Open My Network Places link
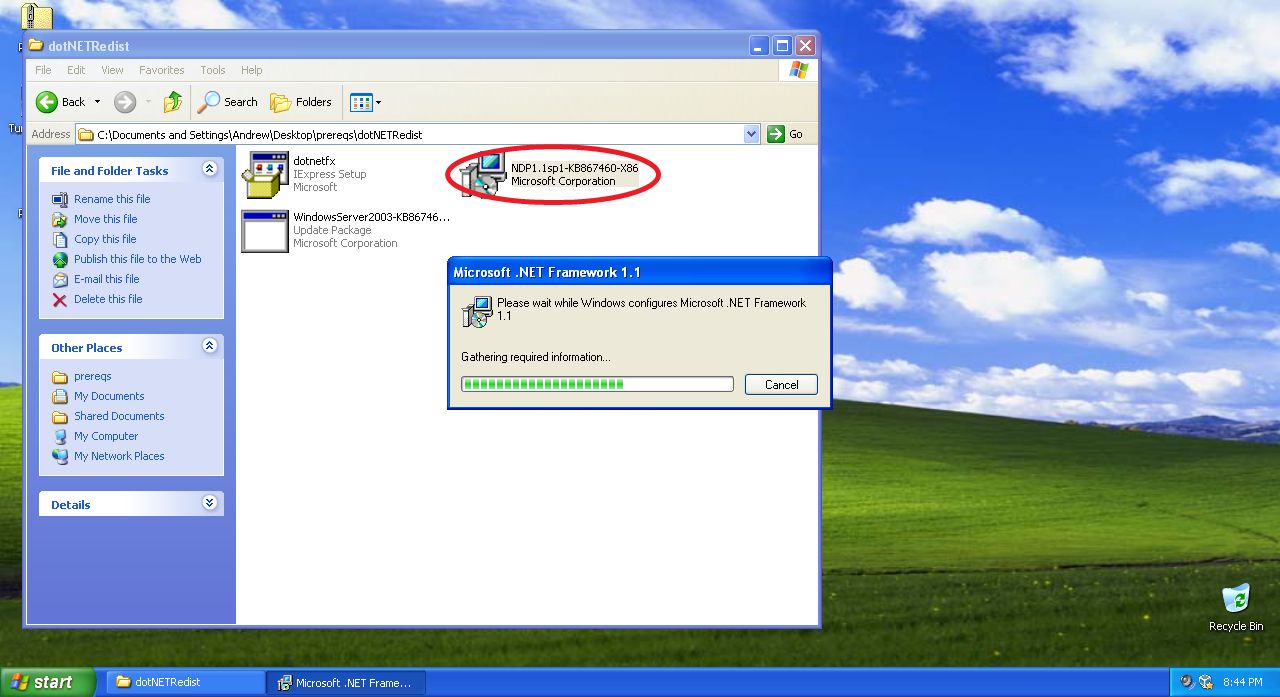Screen dimensions: 1280x697 pos(119,456)
